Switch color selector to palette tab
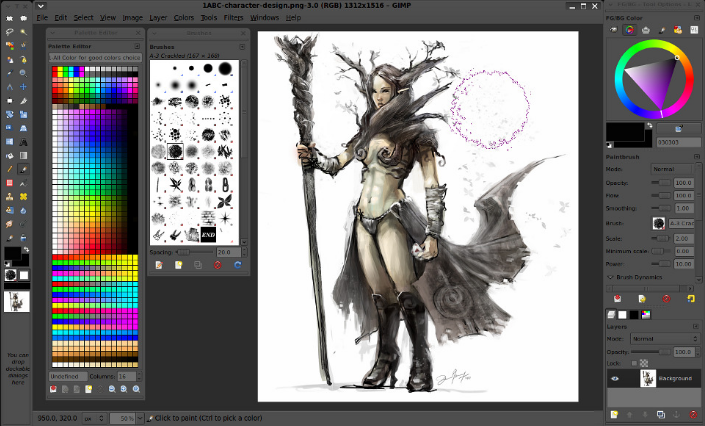705x426 pixels. [x=678, y=30]
